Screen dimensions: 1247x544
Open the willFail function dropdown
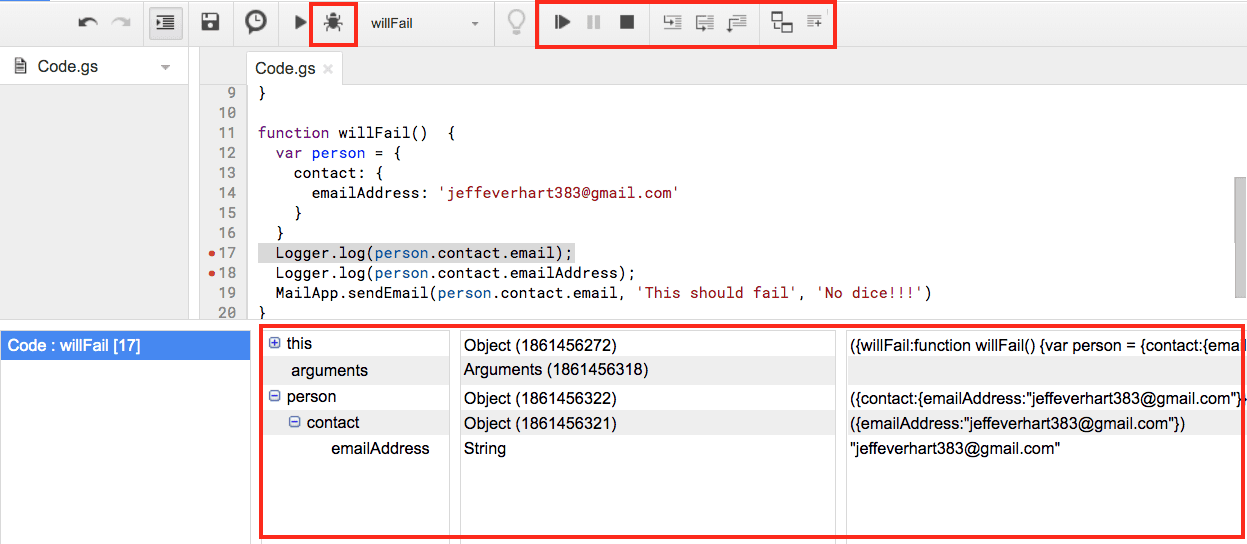click(x=426, y=23)
